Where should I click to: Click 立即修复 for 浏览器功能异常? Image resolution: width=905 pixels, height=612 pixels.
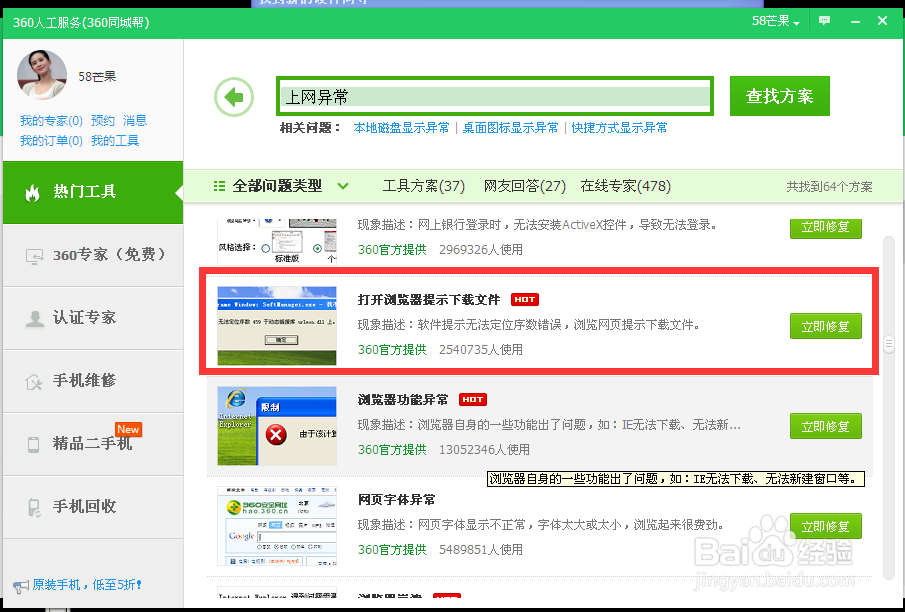point(826,426)
